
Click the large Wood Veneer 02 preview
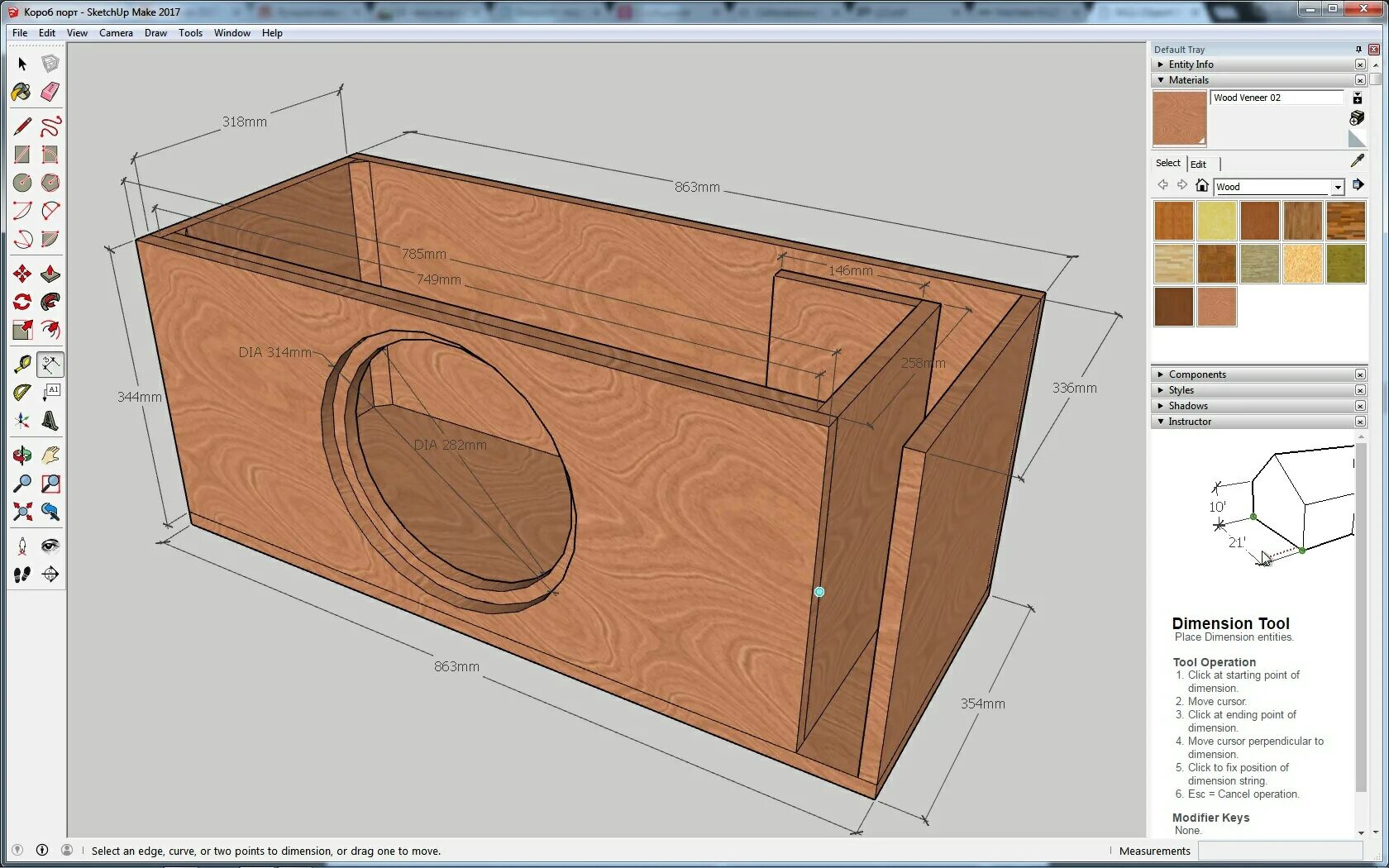(x=1180, y=118)
